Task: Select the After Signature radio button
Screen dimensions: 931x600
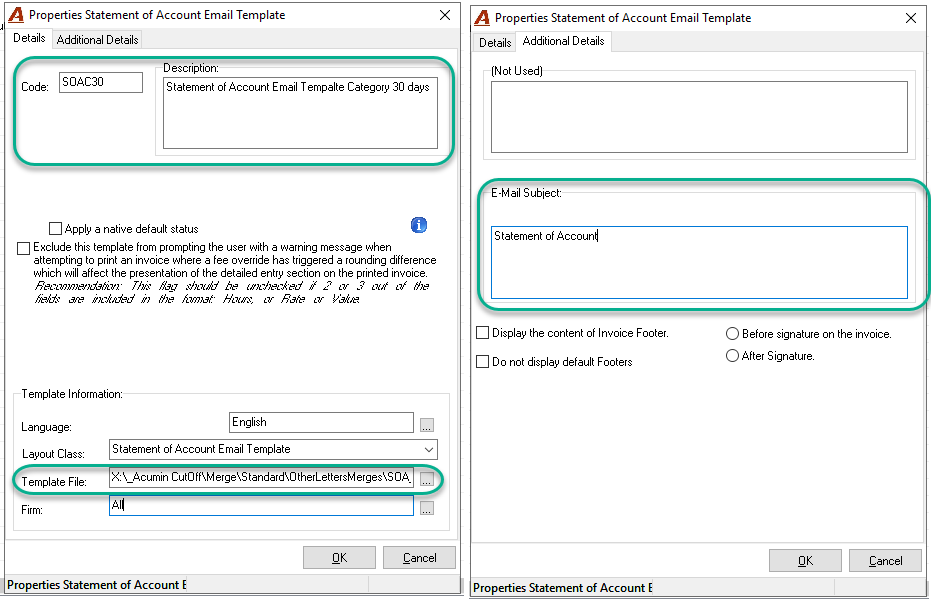Action: click(x=732, y=355)
